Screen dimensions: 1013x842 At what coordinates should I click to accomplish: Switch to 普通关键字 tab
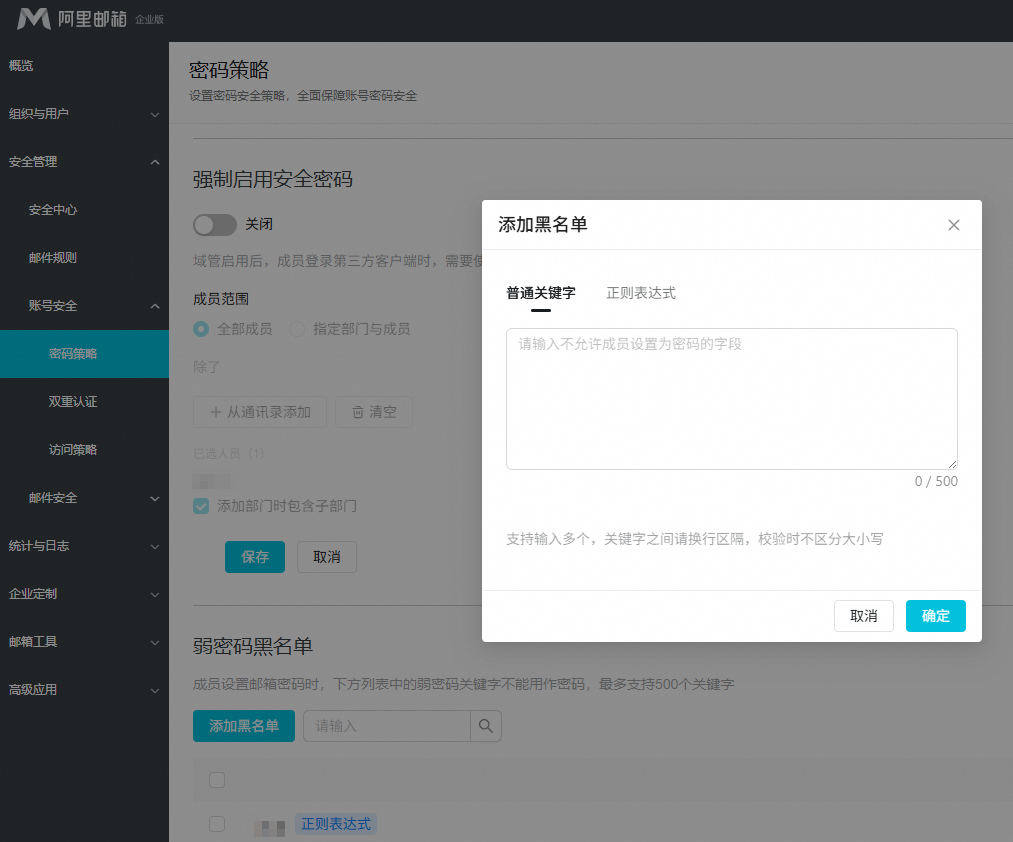click(541, 293)
